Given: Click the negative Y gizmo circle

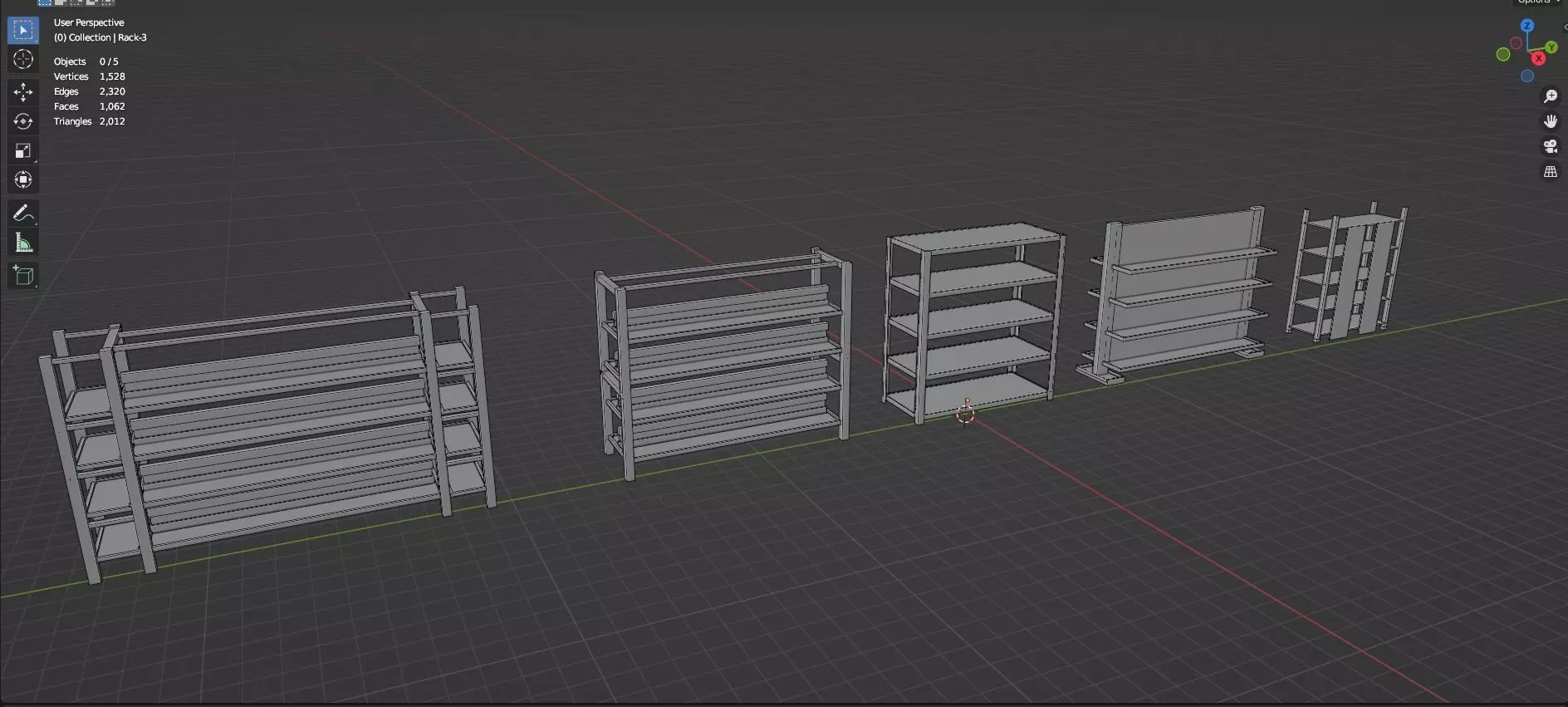Looking at the screenshot, I should click(x=1503, y=55).
